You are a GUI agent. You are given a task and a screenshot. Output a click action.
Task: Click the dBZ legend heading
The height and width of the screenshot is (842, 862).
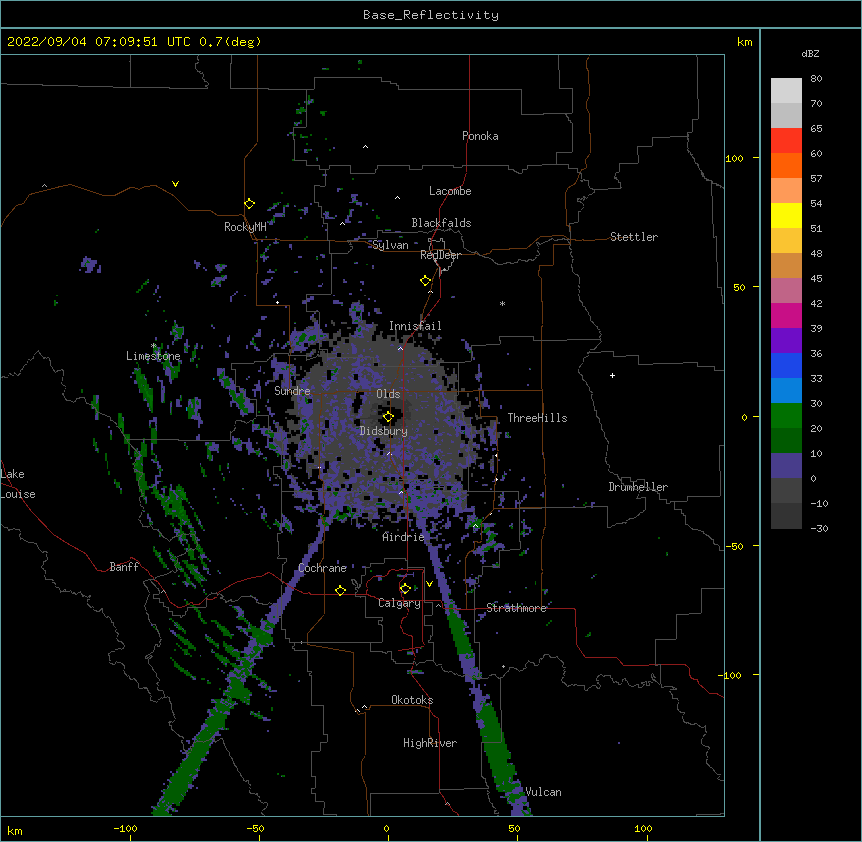coord(810,53)
